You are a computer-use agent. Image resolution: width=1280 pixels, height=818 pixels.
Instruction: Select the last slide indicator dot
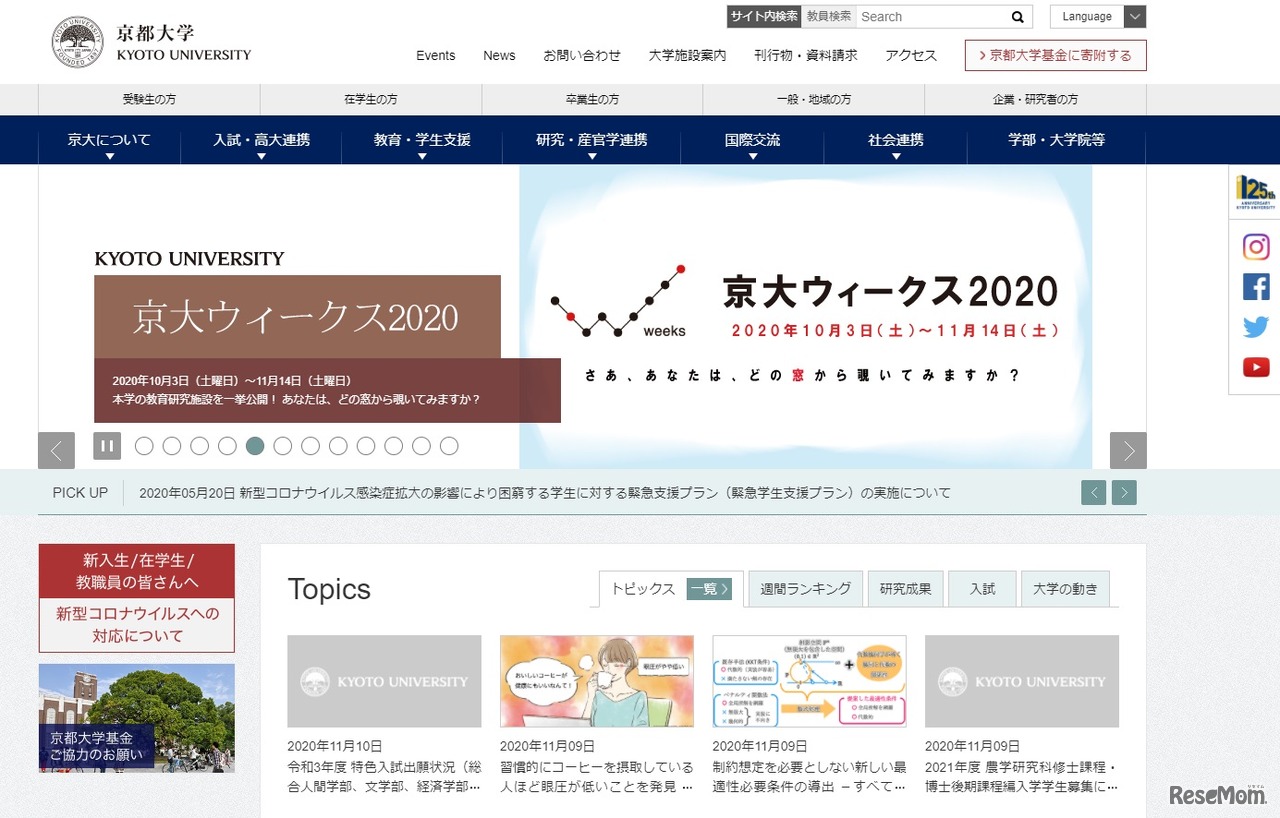tap(449, 446)
